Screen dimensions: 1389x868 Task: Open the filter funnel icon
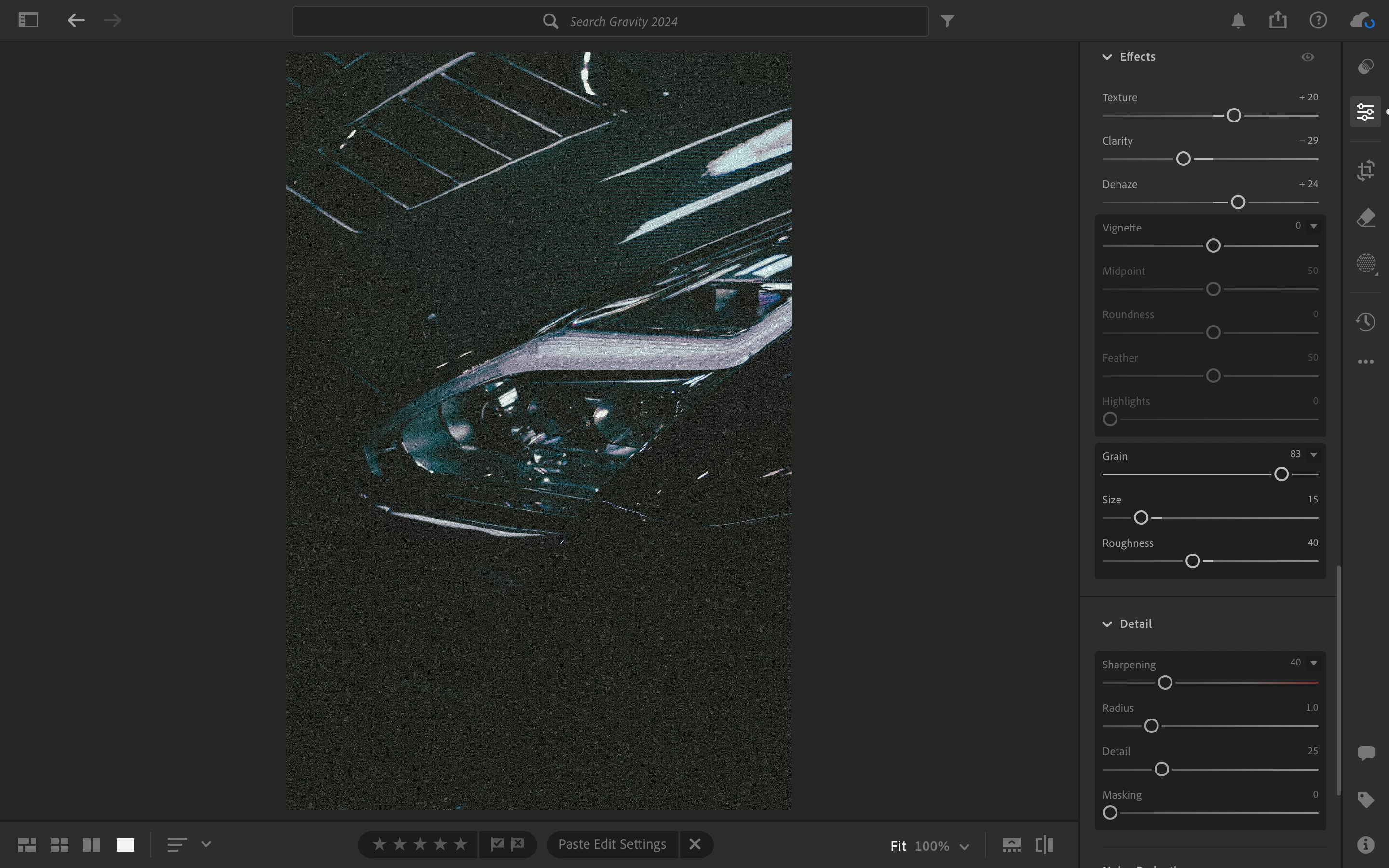pyautogui.click(x=948, y=21)
